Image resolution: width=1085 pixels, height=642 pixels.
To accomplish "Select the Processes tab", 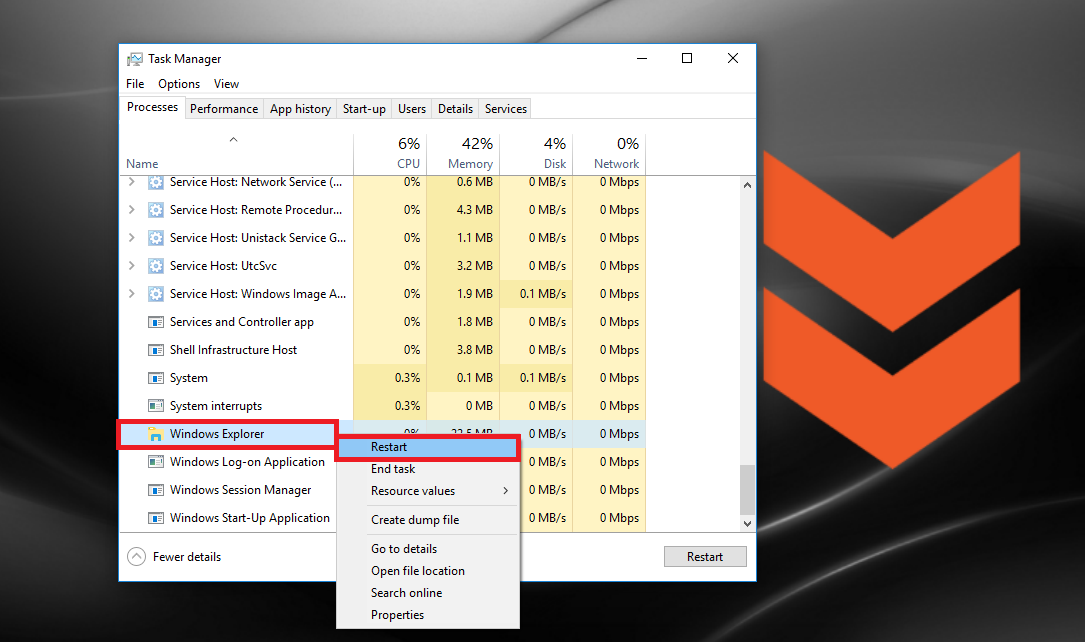I will click(x=152, y=107).
